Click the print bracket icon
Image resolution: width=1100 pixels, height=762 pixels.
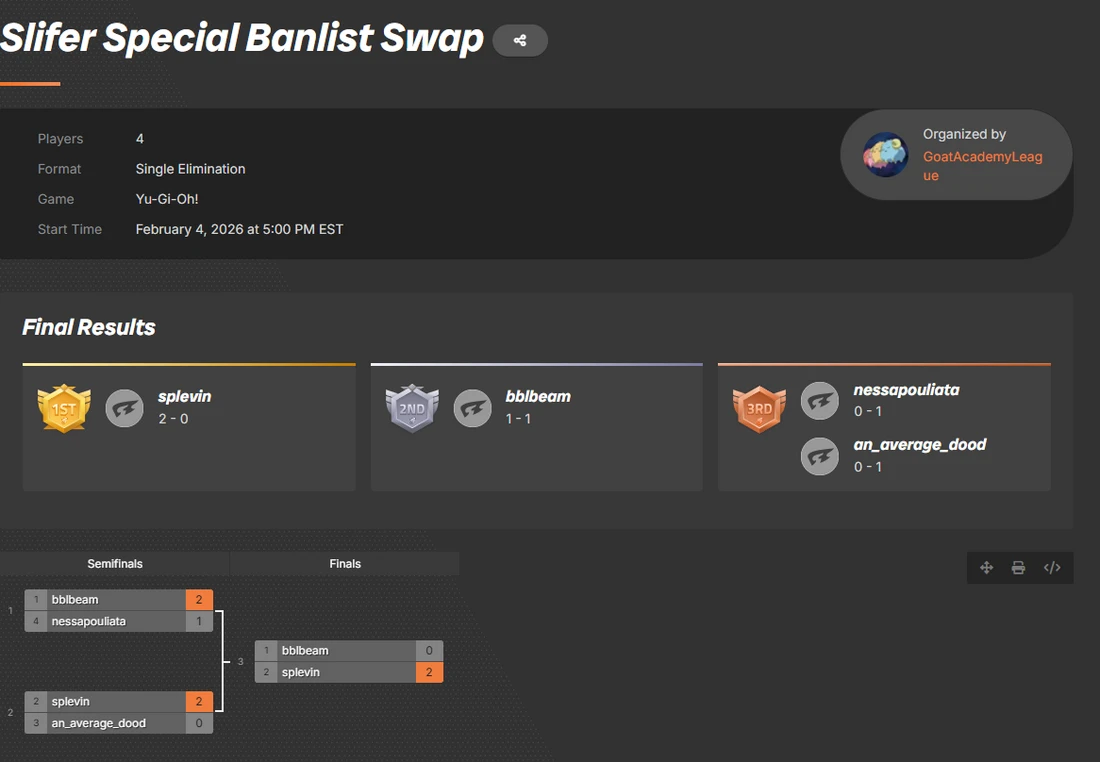pos(1019,568)
